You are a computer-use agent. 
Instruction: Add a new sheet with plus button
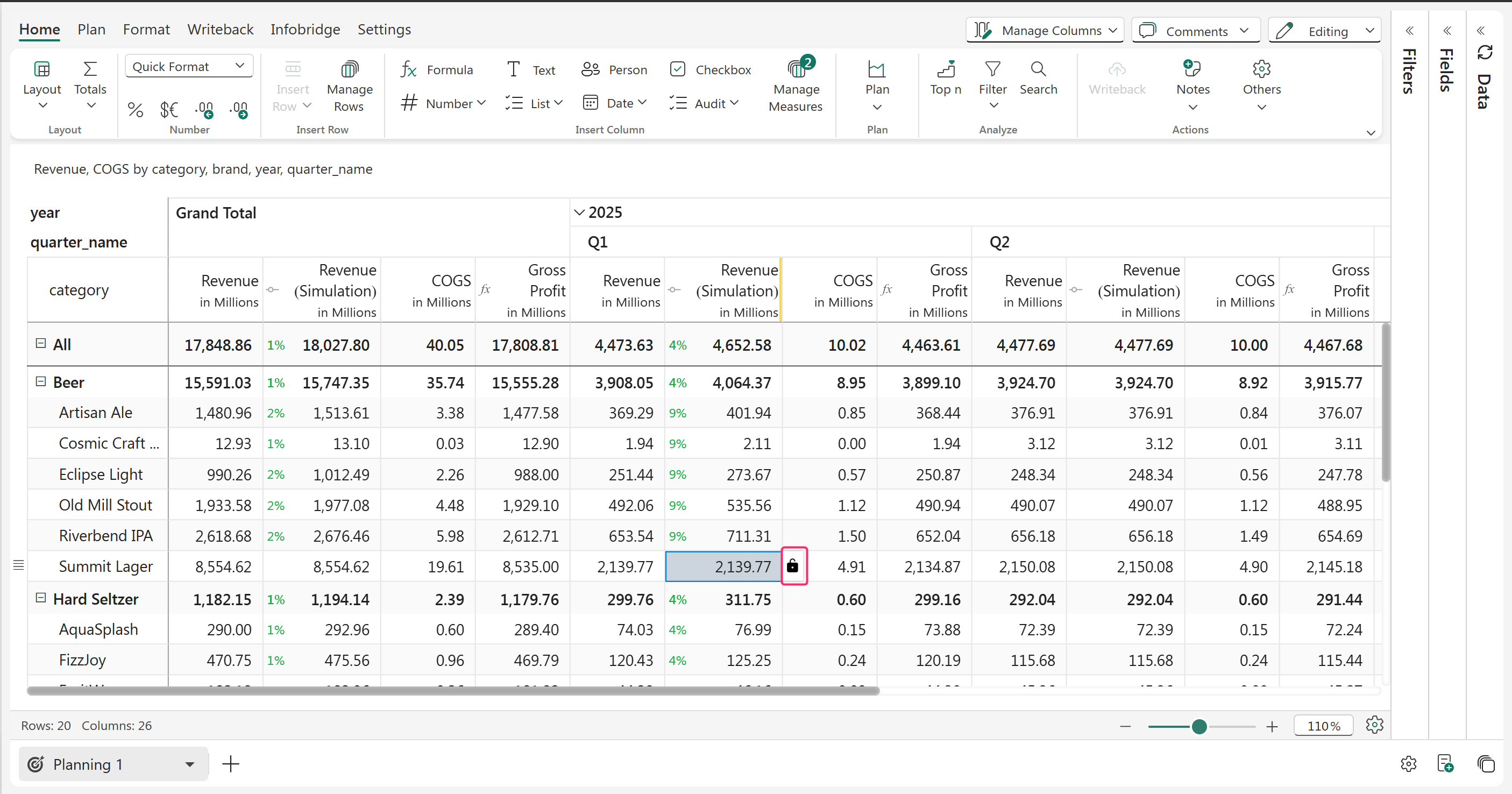[231, 763]
